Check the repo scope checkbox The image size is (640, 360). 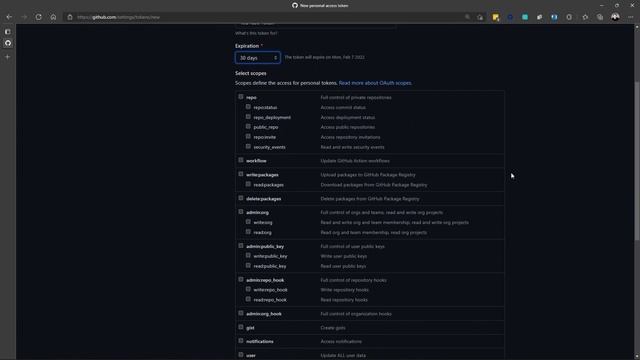241,97
